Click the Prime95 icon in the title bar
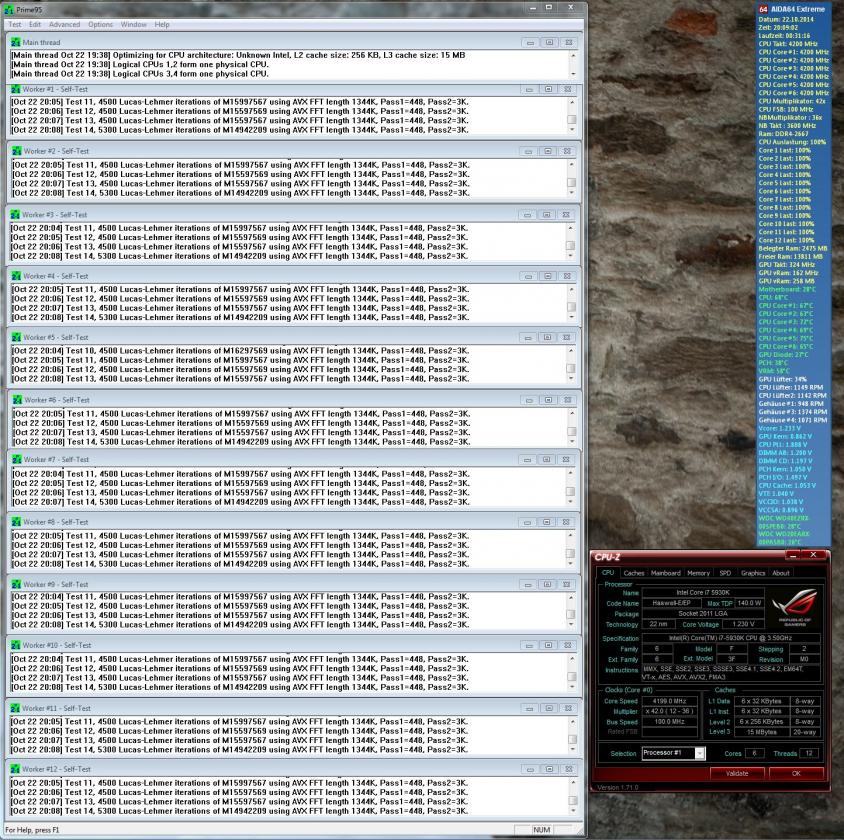 pos(9,10)
